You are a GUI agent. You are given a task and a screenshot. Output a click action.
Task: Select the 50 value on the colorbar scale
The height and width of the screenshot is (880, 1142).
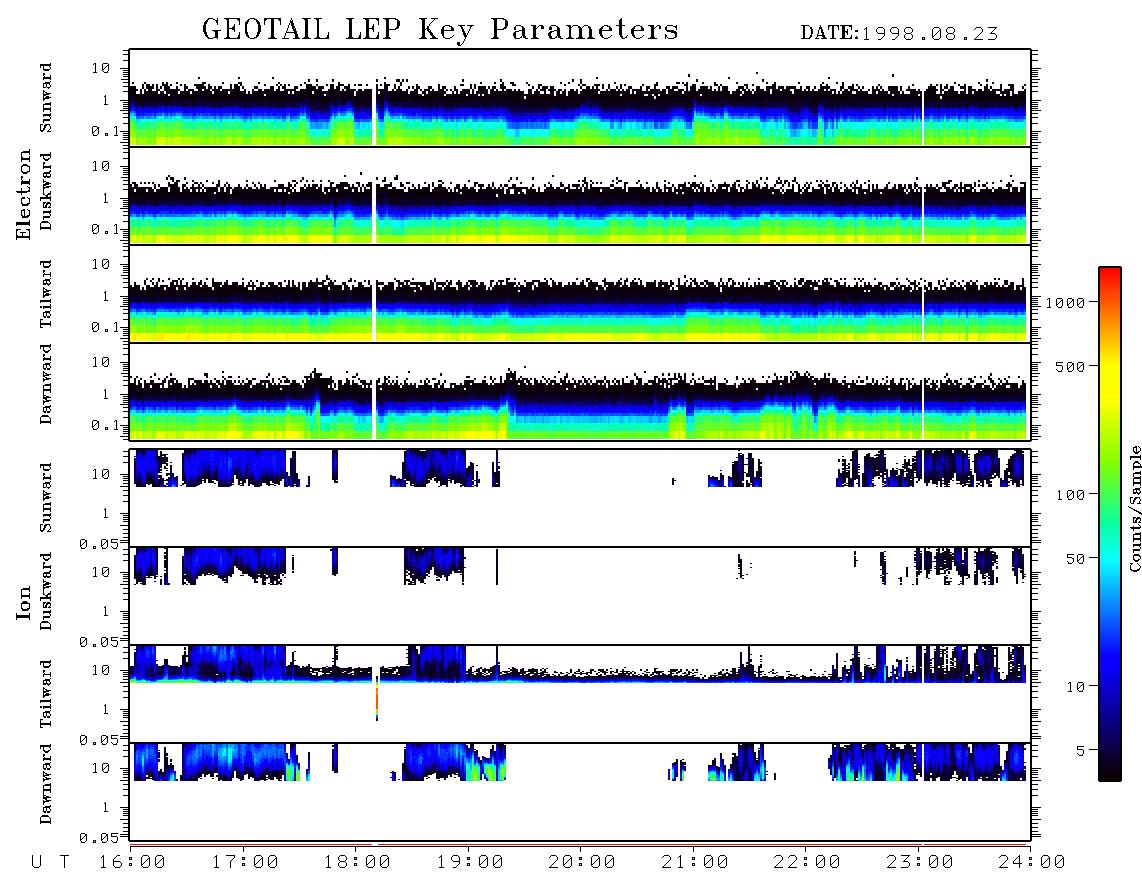coord(1076,559)
